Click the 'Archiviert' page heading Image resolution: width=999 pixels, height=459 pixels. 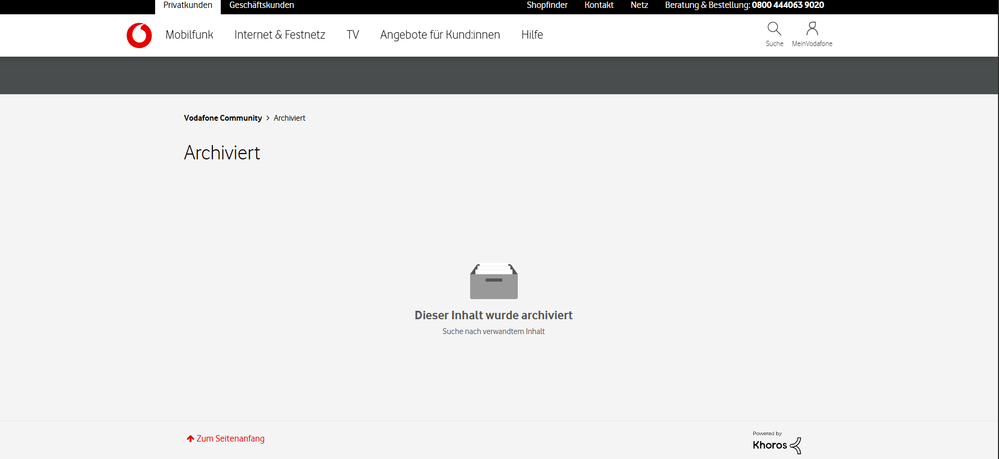pyautogui.click(x=222, y=153)
